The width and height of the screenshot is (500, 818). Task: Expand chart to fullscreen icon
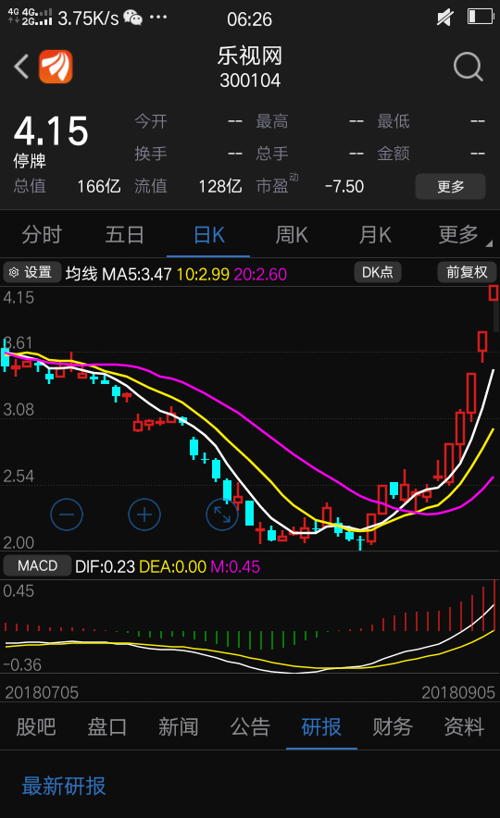click(222, 514)
